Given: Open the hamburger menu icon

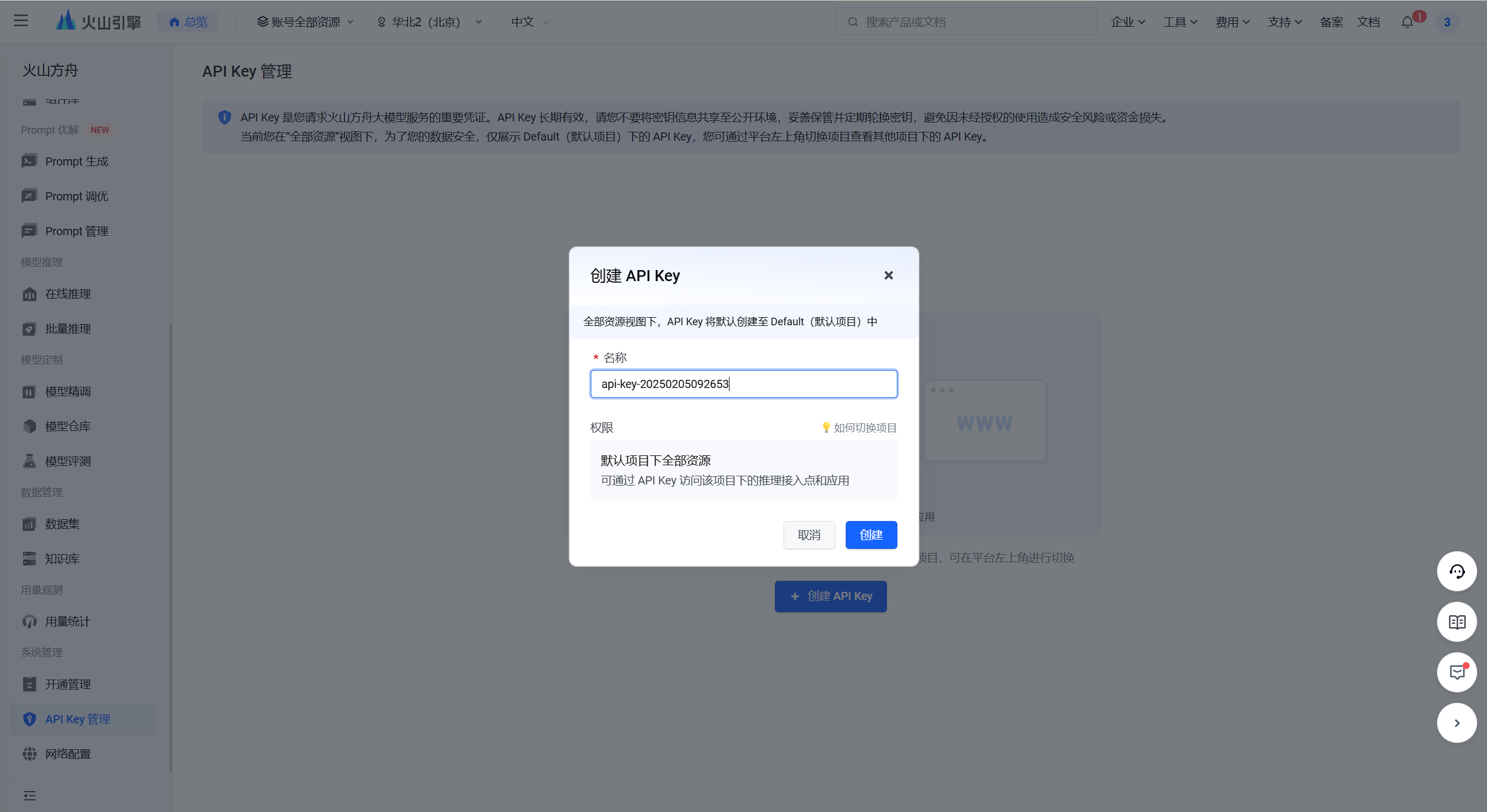Looking at the screenshot, I should coord(21,21).
